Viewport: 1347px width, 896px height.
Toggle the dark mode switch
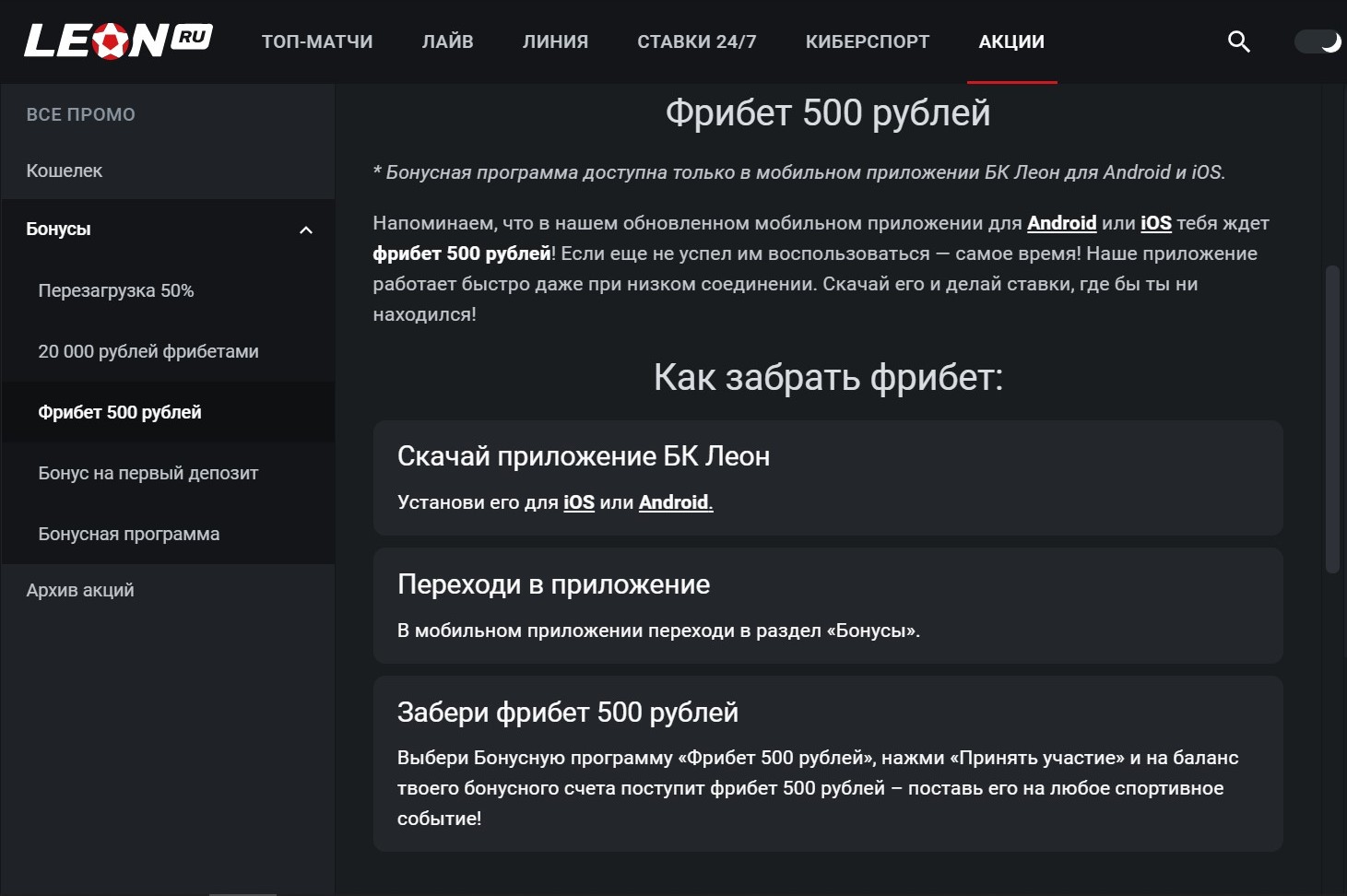(x=1317, y=41)
